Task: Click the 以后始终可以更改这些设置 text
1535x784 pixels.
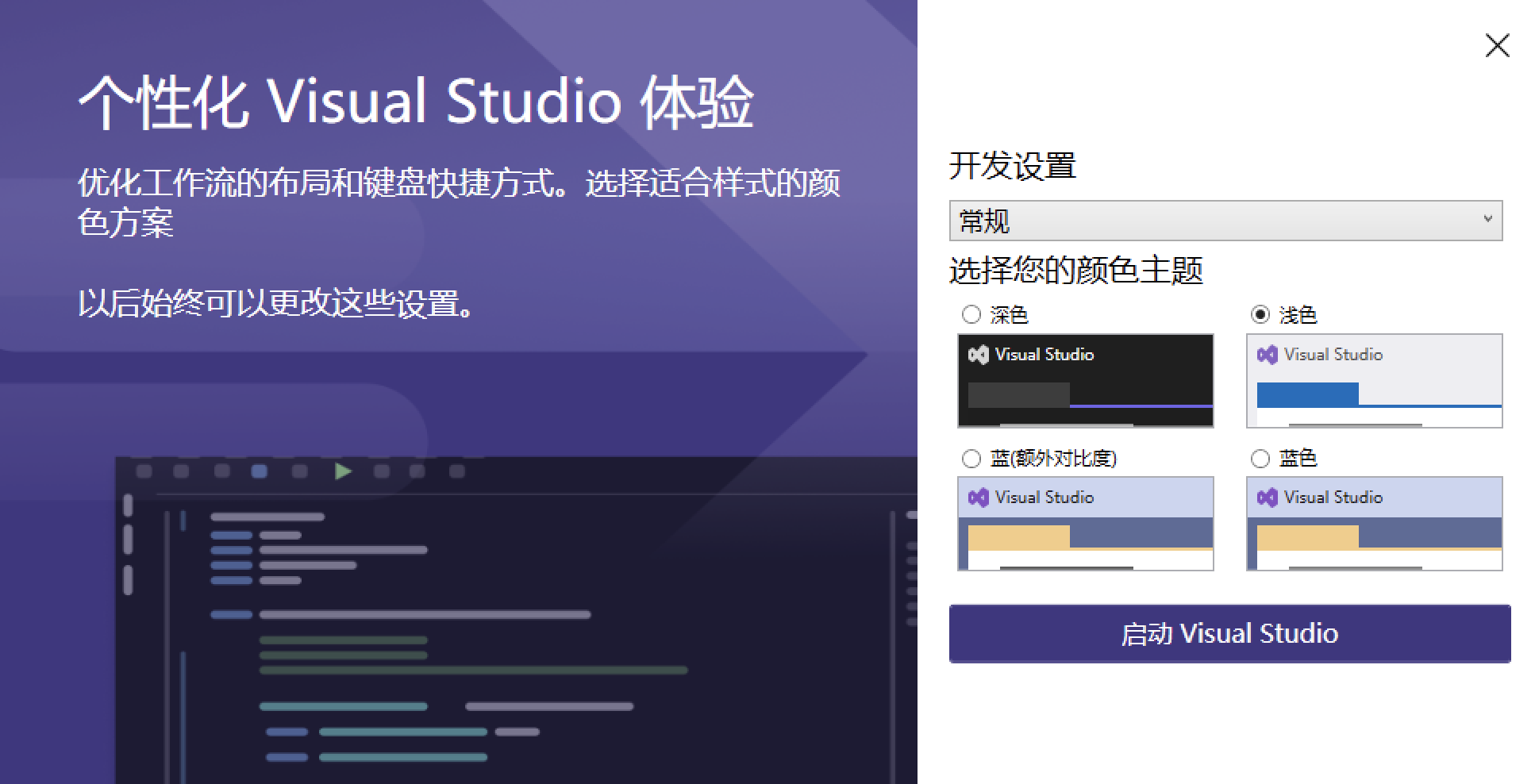Action: (276, 303)
